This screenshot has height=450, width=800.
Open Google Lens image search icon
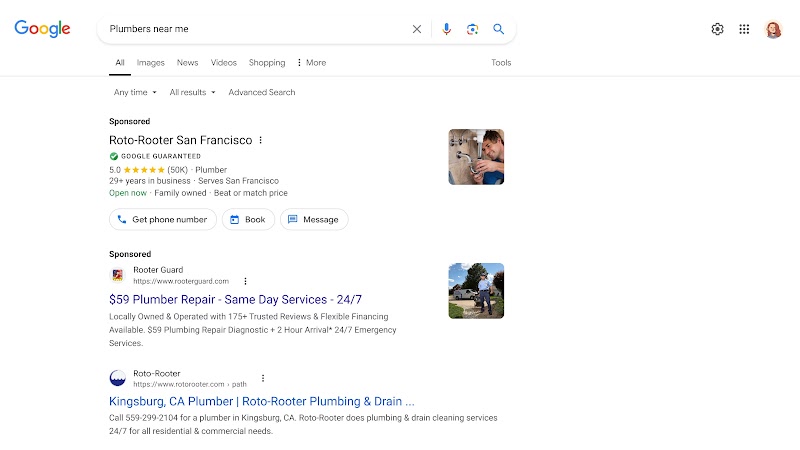point(472,29)
